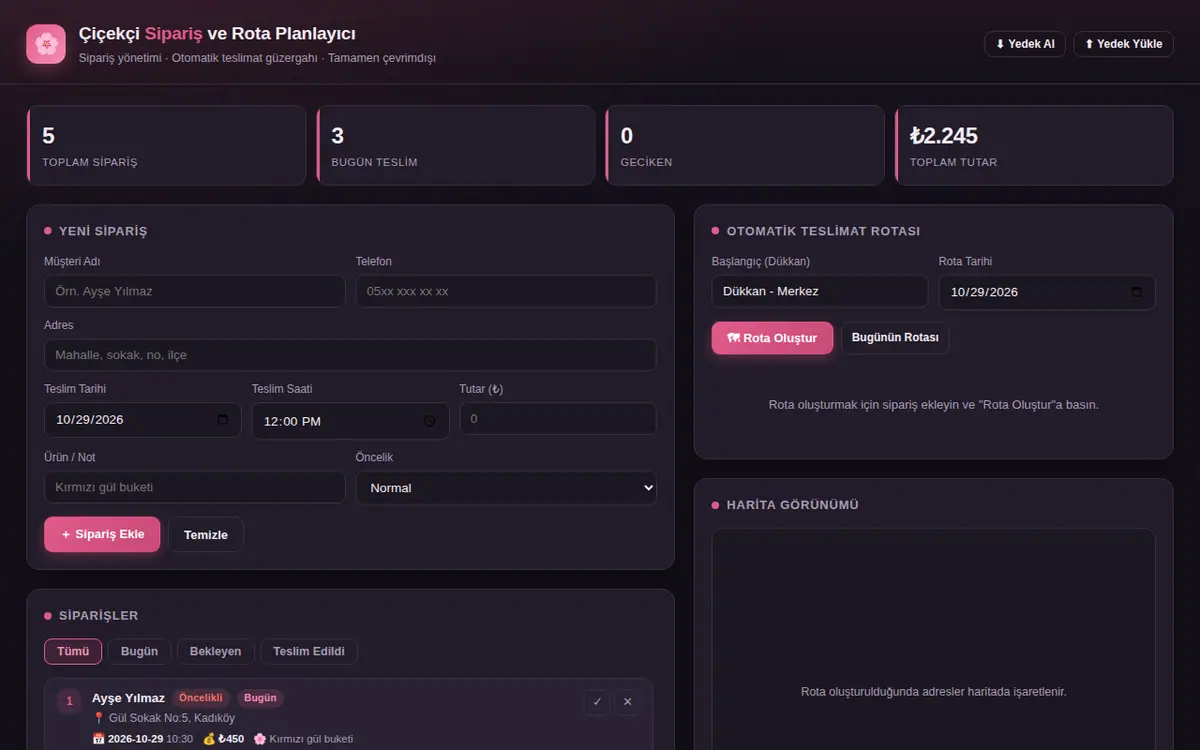
Task: Click Yedek Yükle to restore backup
Action: pyautogui.click(x=1123, y=44)
